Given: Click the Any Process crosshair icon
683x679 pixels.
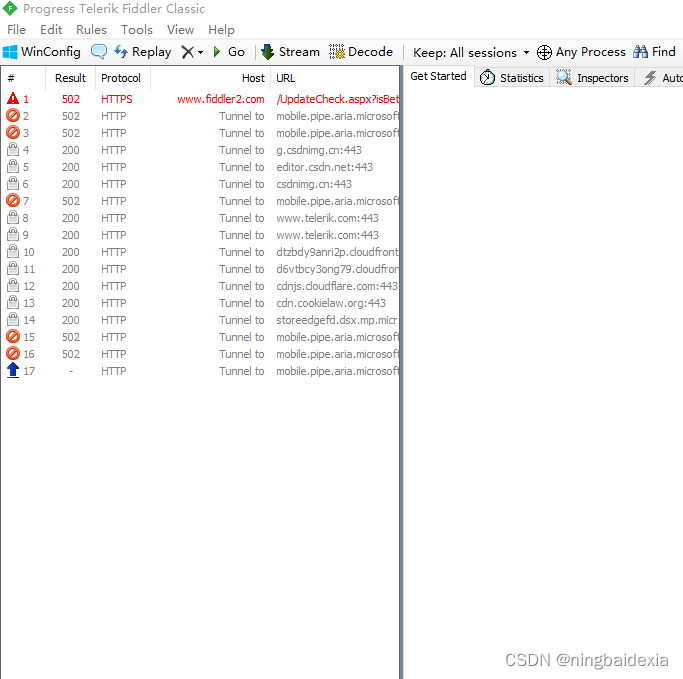Looking at the screenshot, I should click(544, 52).
